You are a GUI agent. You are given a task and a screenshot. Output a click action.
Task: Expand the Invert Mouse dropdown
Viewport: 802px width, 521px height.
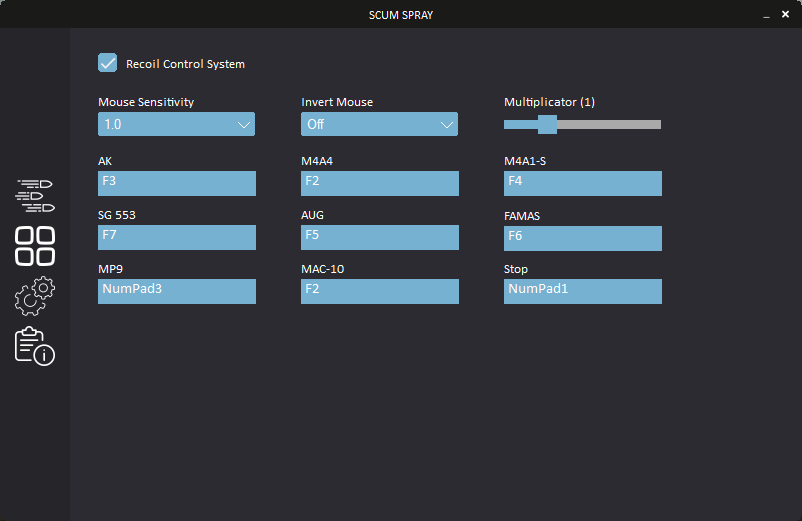tap(380, 124)
